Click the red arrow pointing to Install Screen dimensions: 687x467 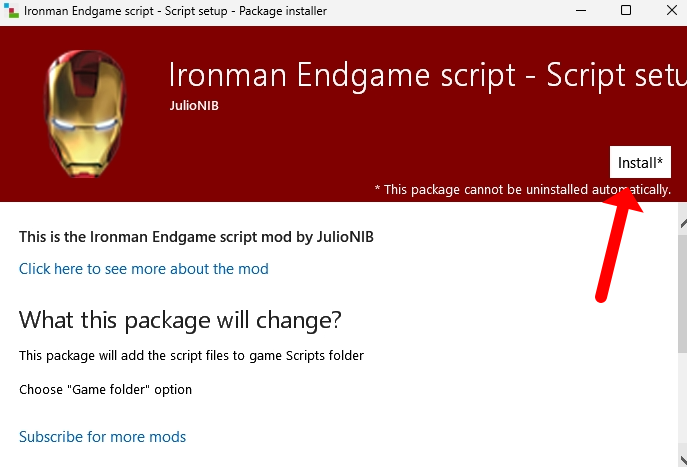point(616,242)
